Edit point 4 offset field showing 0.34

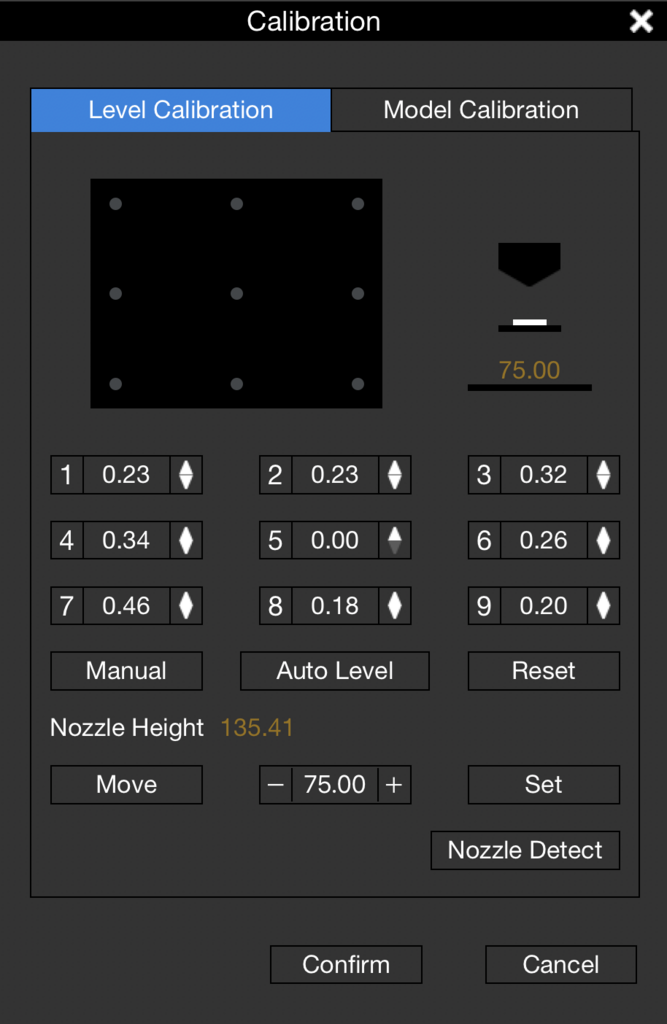point(126,540)
